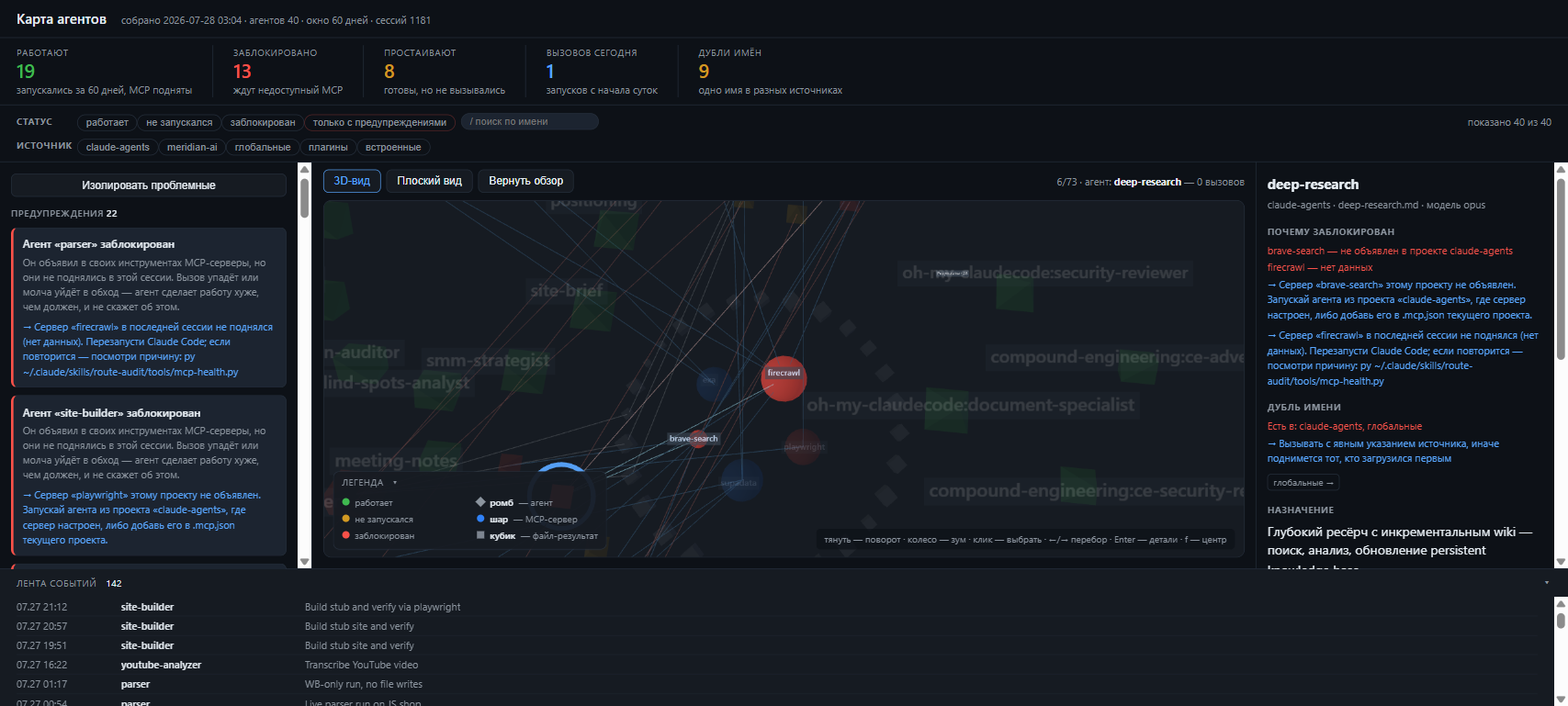Open the «глобальные →» duplicate link
1568x706 pixels.
(x=1303, y=483)
